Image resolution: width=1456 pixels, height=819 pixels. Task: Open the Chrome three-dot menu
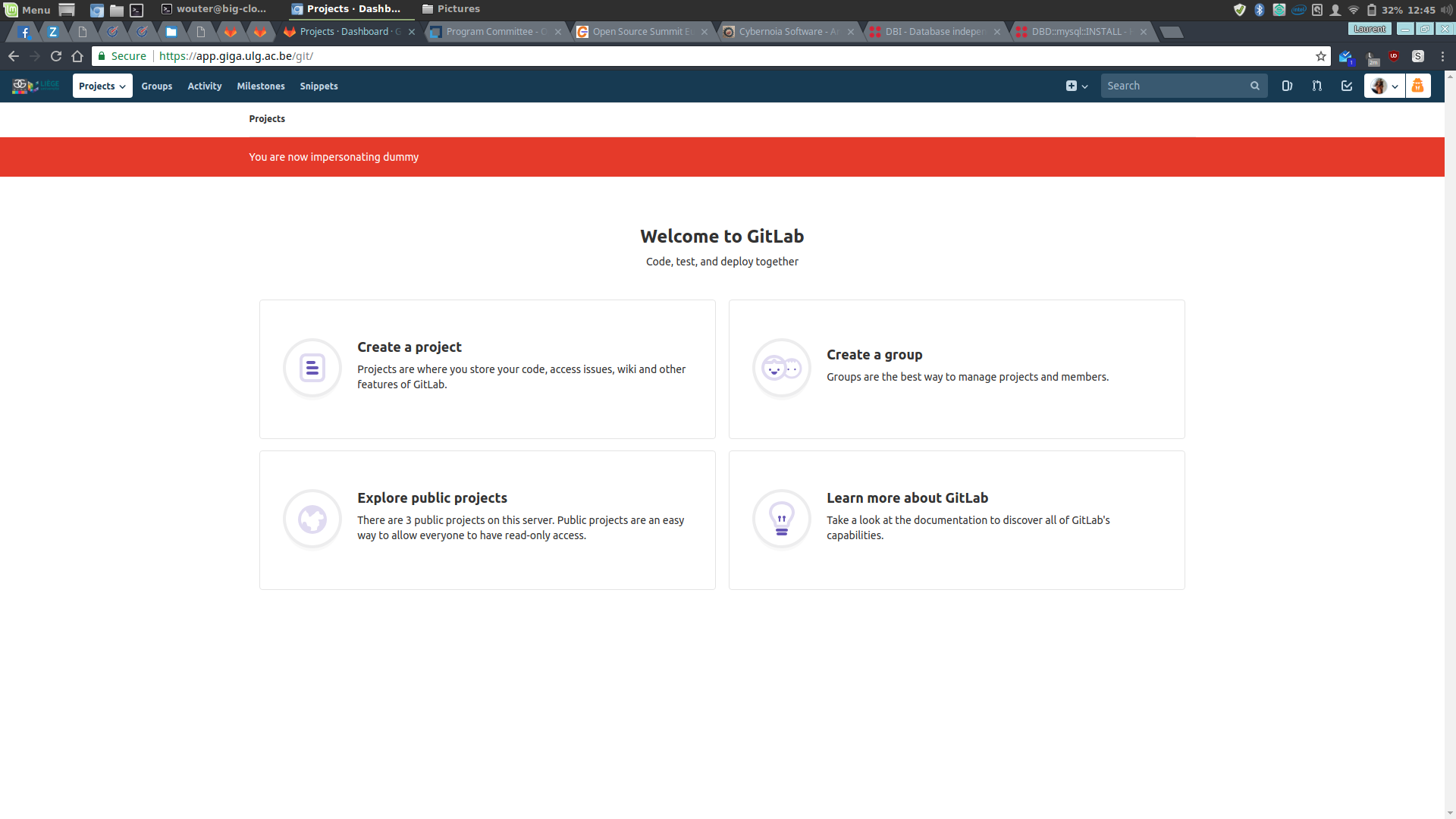coord(1442,56)
